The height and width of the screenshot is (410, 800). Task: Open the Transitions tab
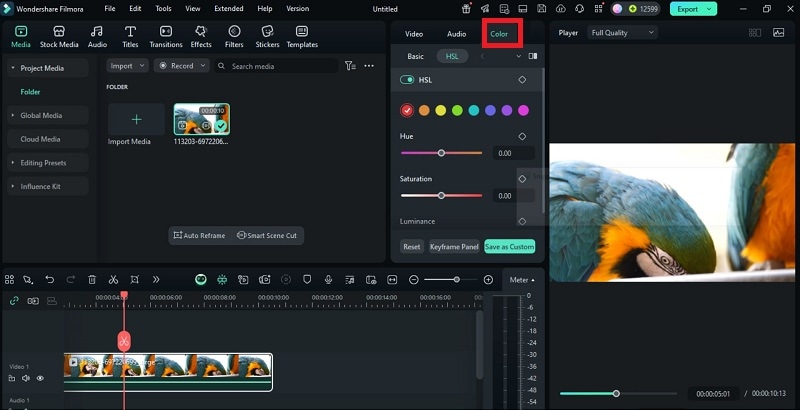coord(166,37)
